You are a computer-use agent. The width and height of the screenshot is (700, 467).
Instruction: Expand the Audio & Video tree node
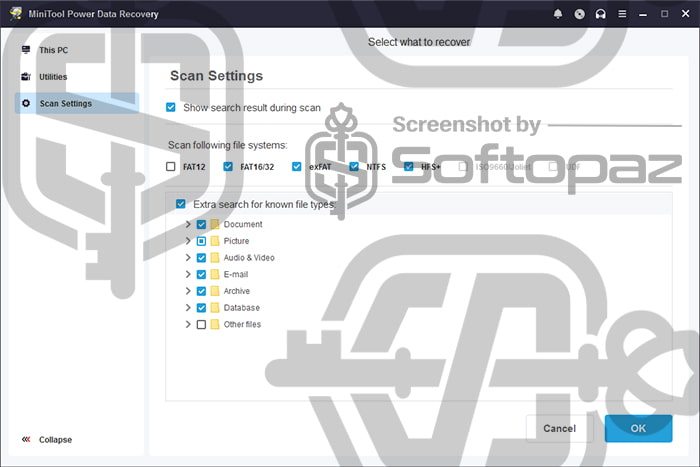(188, 258)
